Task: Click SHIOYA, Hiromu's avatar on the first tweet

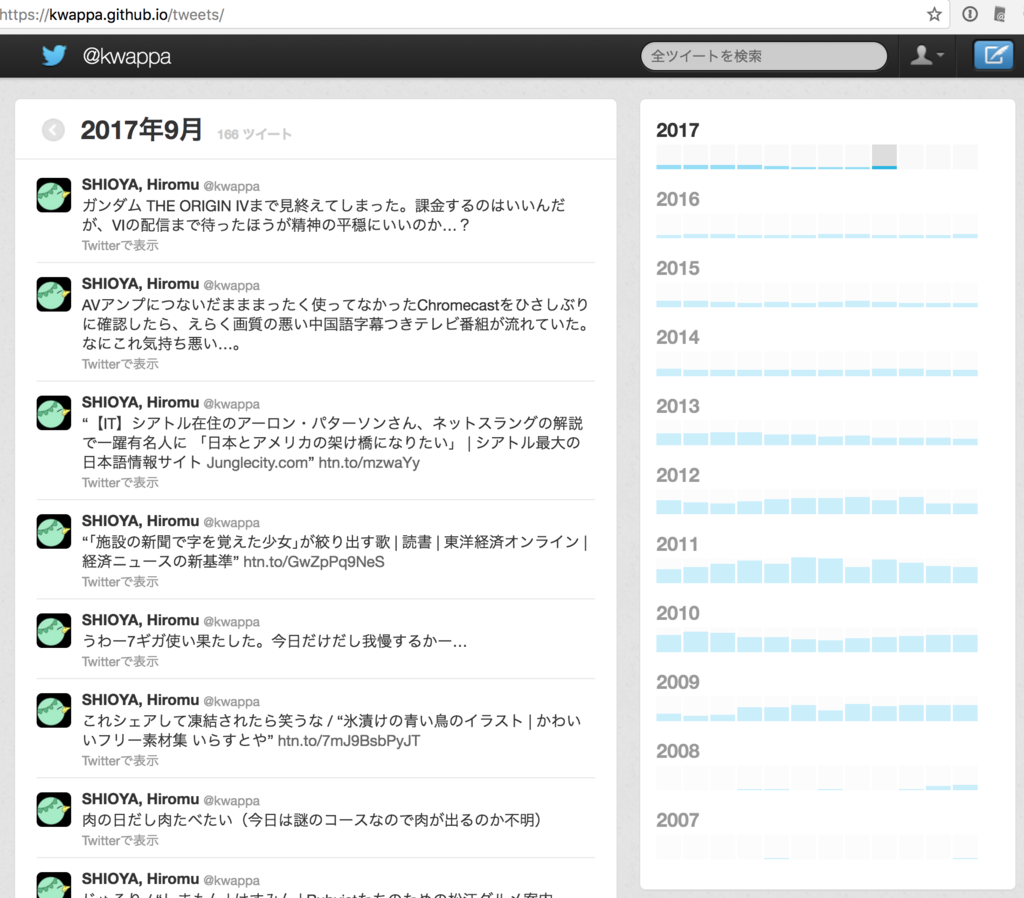Action: (53, 195)
